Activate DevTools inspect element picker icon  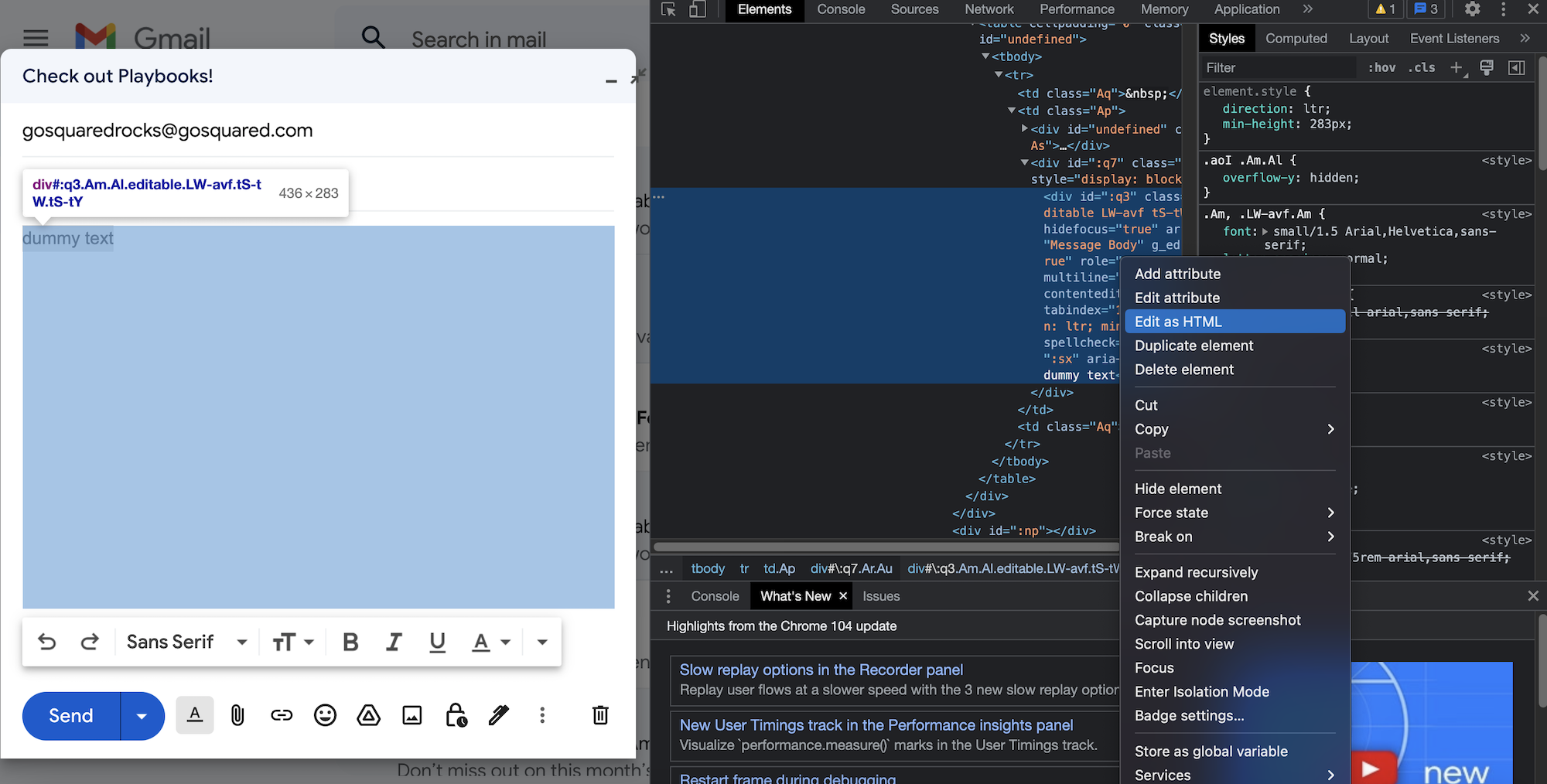coord(668,9)
